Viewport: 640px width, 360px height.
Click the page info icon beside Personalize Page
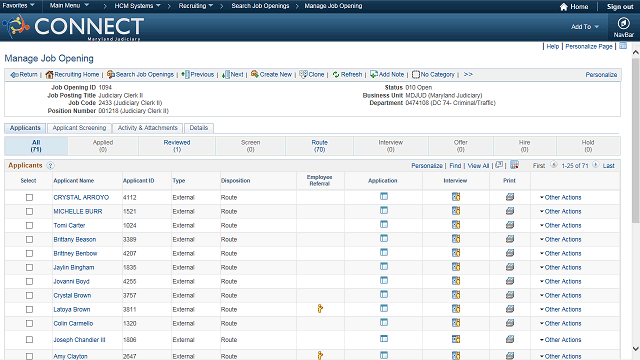click(x=623, y=46)
